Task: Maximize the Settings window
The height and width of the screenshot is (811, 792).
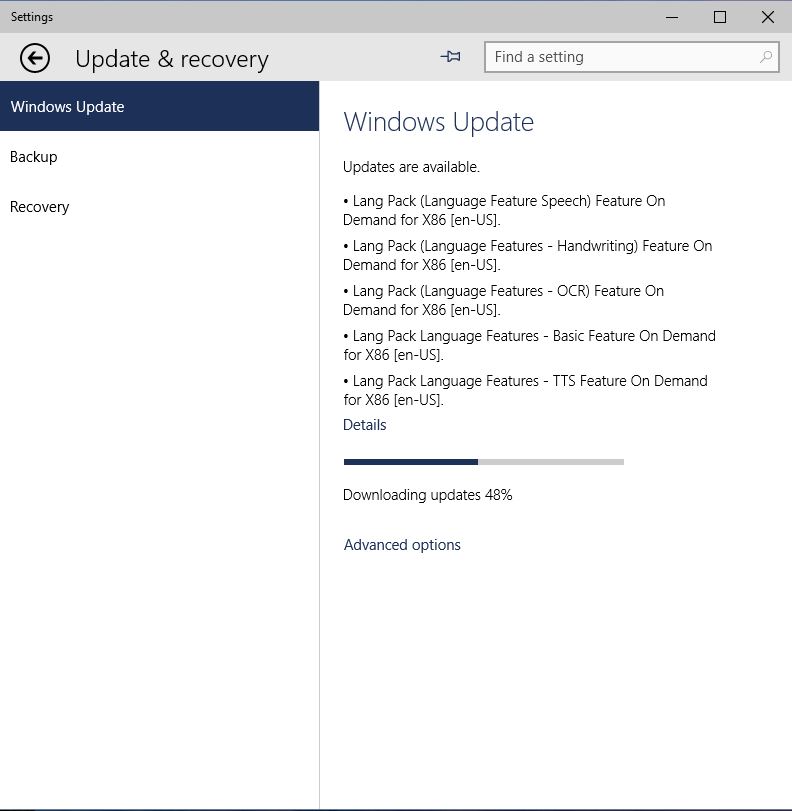Action: click(720, 17)
